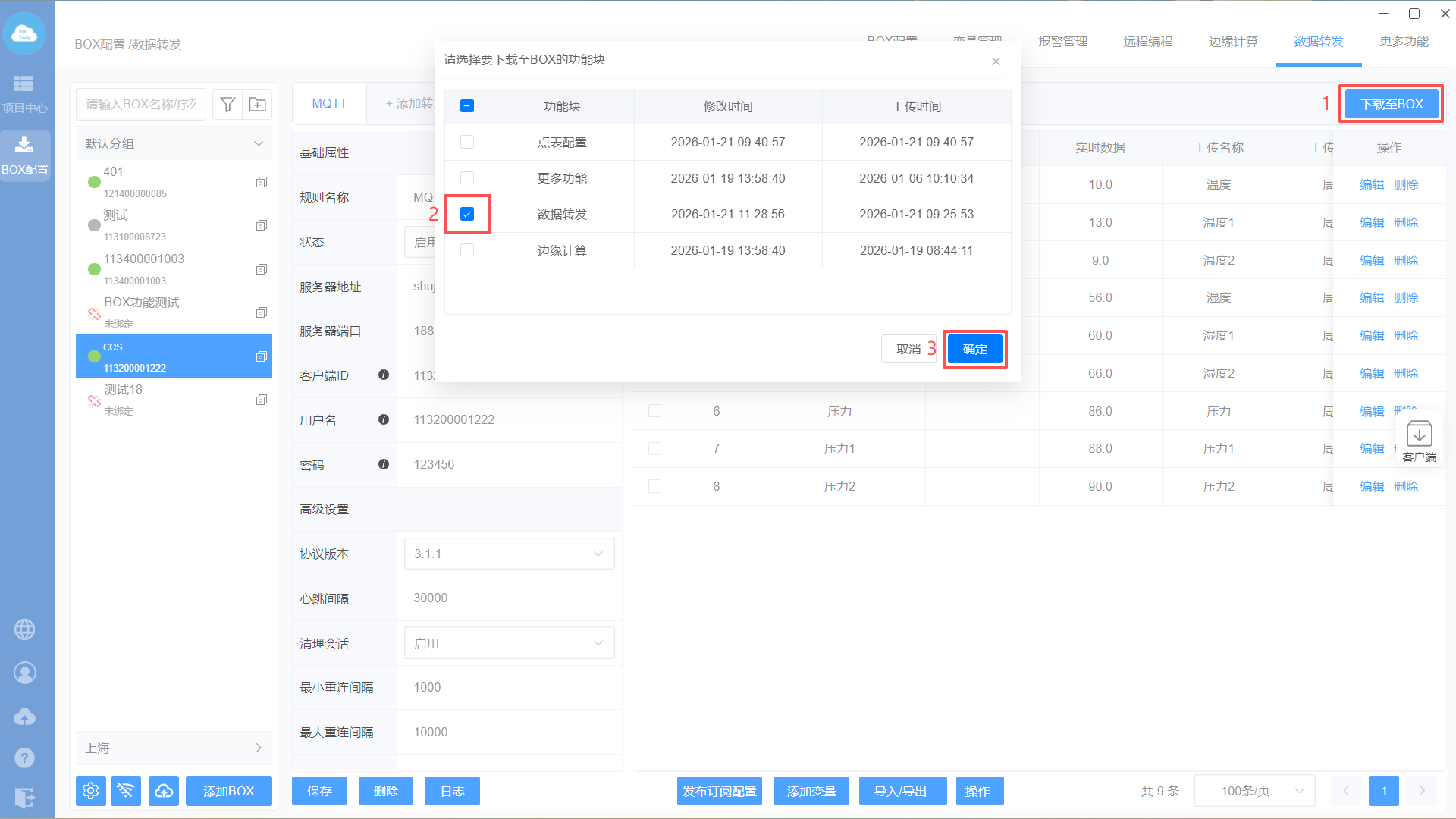This screenshot has width=1456, height=819.
Task: Click the filter funnel icon
Action: tap(227, 105)
